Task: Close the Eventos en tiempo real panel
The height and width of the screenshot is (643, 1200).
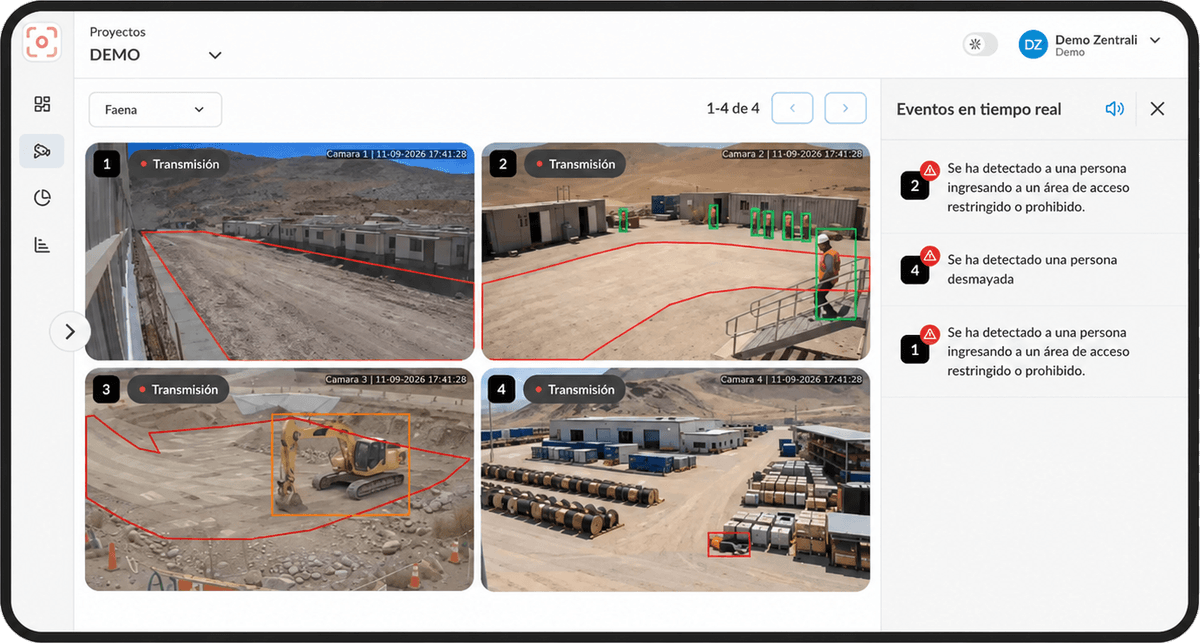Action: 1157,109
